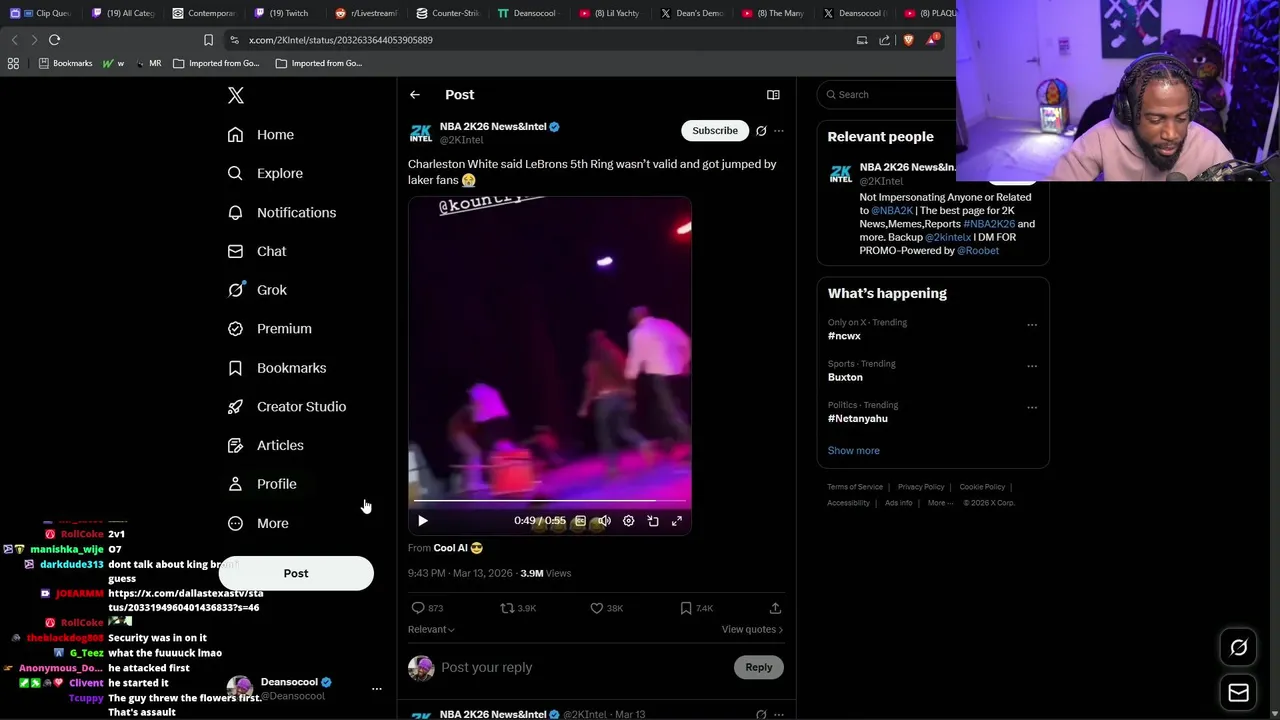Go back with the Post arrow
Screen dimensions: 1280x720
pos(415,95)
